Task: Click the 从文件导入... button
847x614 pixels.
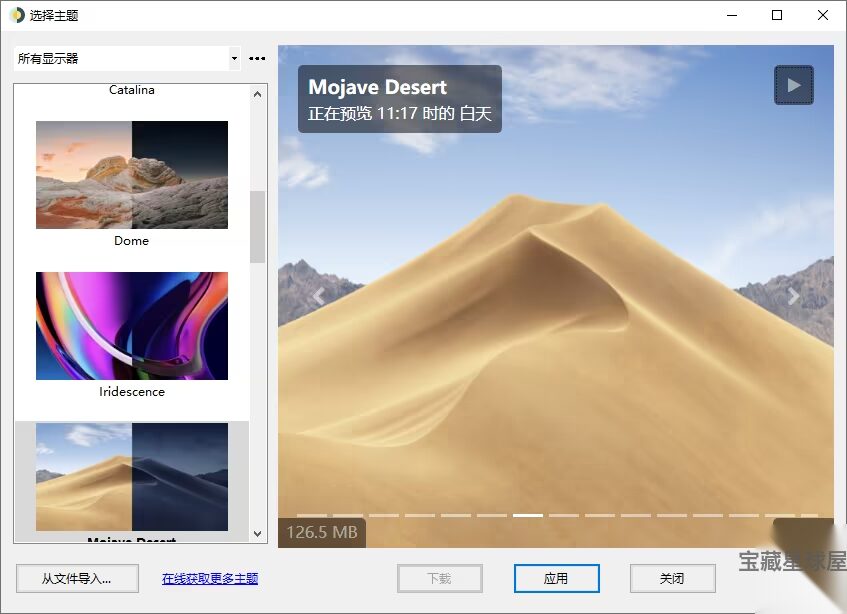Action: pos(77,578)
